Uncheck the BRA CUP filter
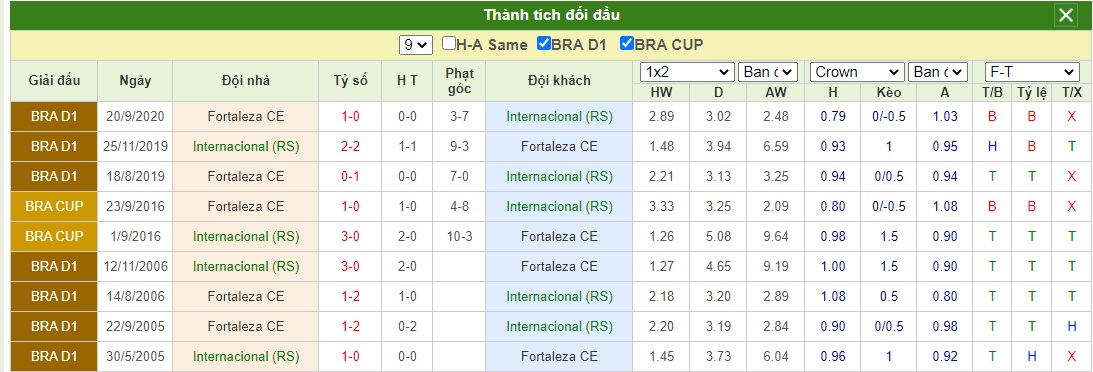Viewport: 1093px width, 372px height. pos(627,44)
